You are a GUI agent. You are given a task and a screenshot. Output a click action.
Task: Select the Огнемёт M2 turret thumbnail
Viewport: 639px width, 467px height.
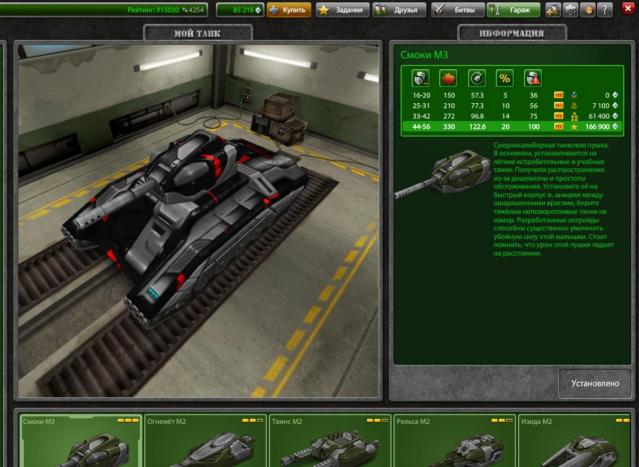205,442
